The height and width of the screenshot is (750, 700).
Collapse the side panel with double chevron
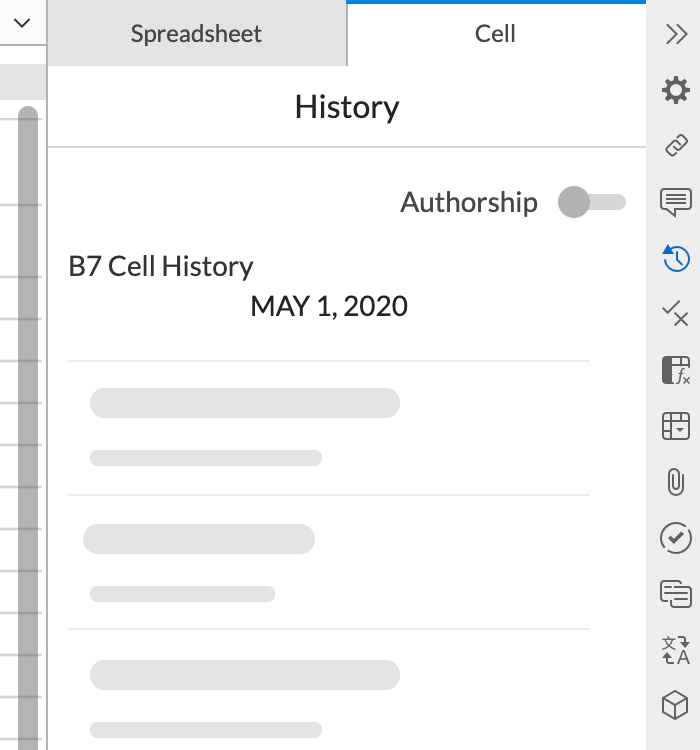point(676,34)
